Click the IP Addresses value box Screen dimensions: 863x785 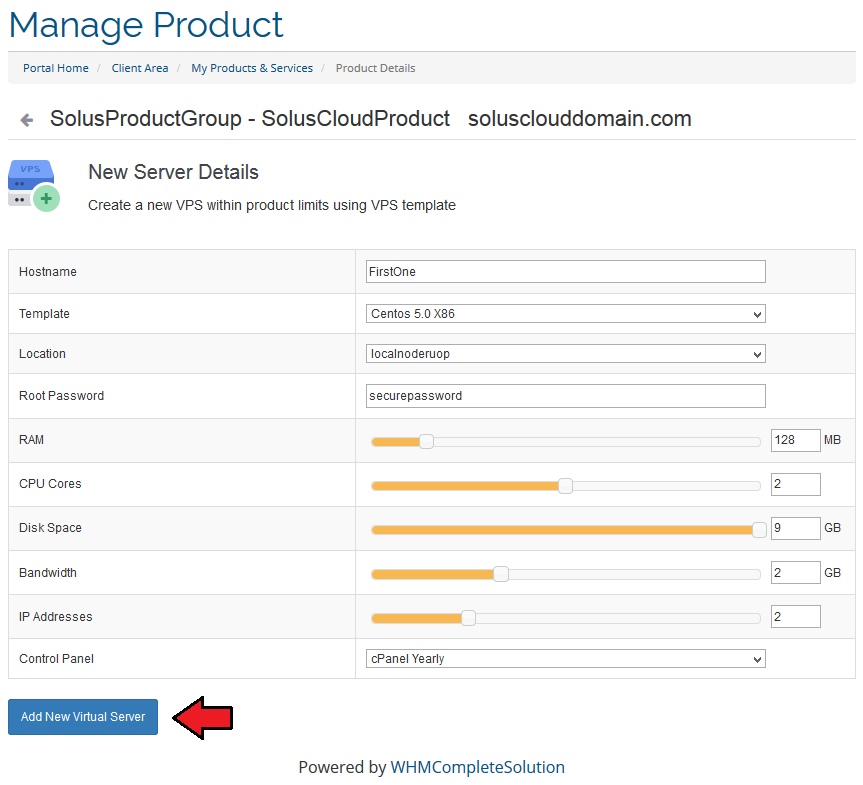[795, 617]
